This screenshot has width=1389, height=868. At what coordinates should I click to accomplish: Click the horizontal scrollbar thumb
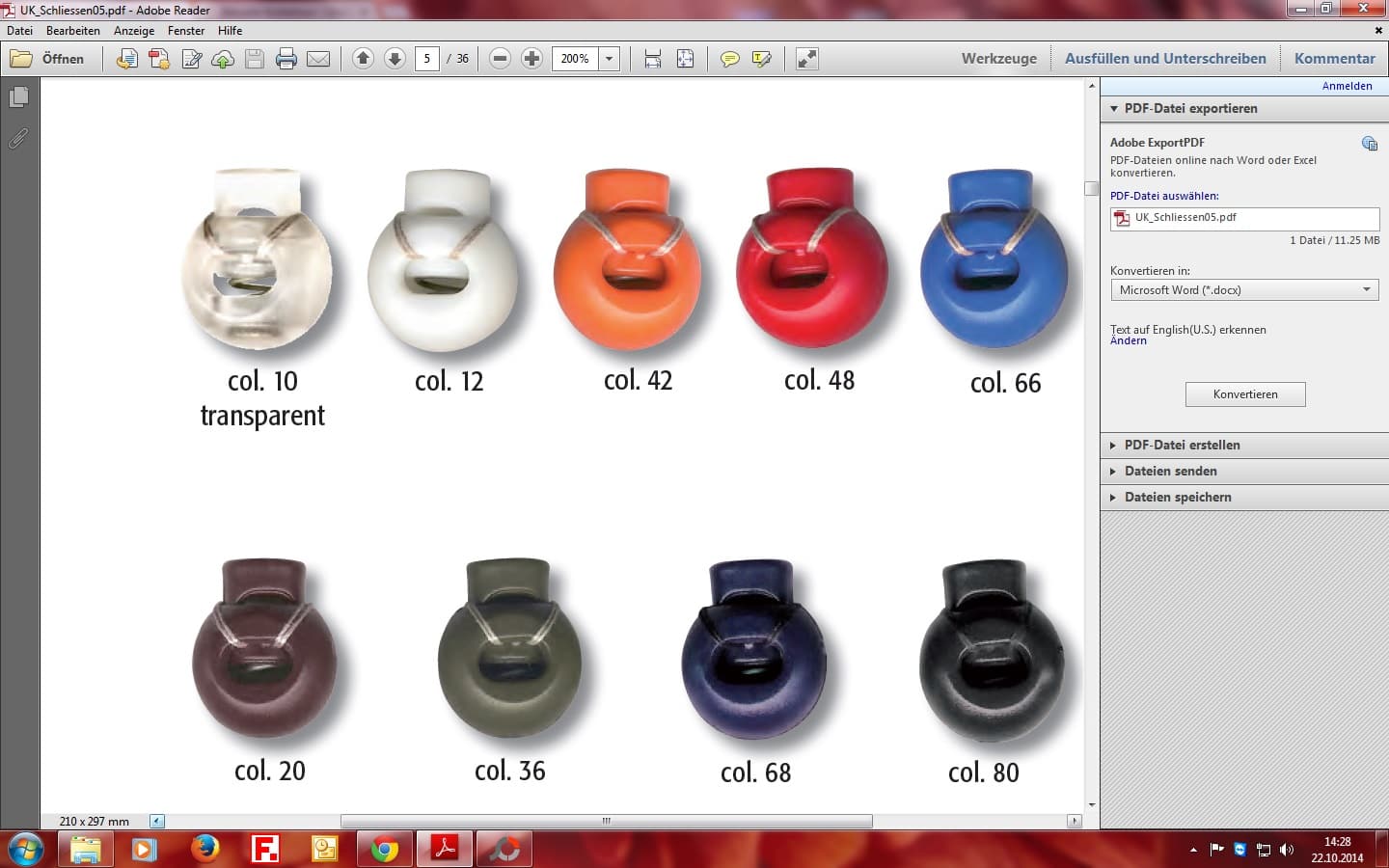point(607,822)
